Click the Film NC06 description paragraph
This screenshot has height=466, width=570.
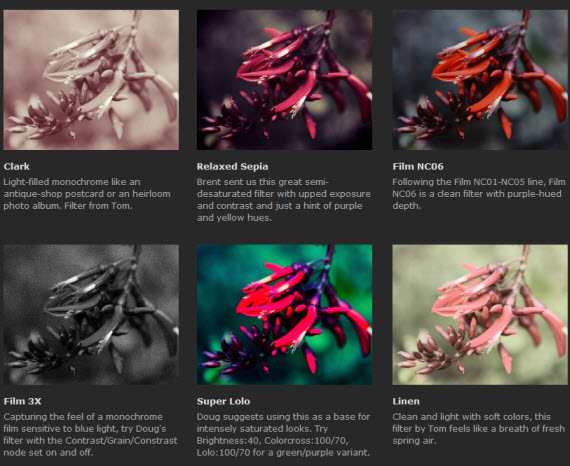tap(479, 194)
